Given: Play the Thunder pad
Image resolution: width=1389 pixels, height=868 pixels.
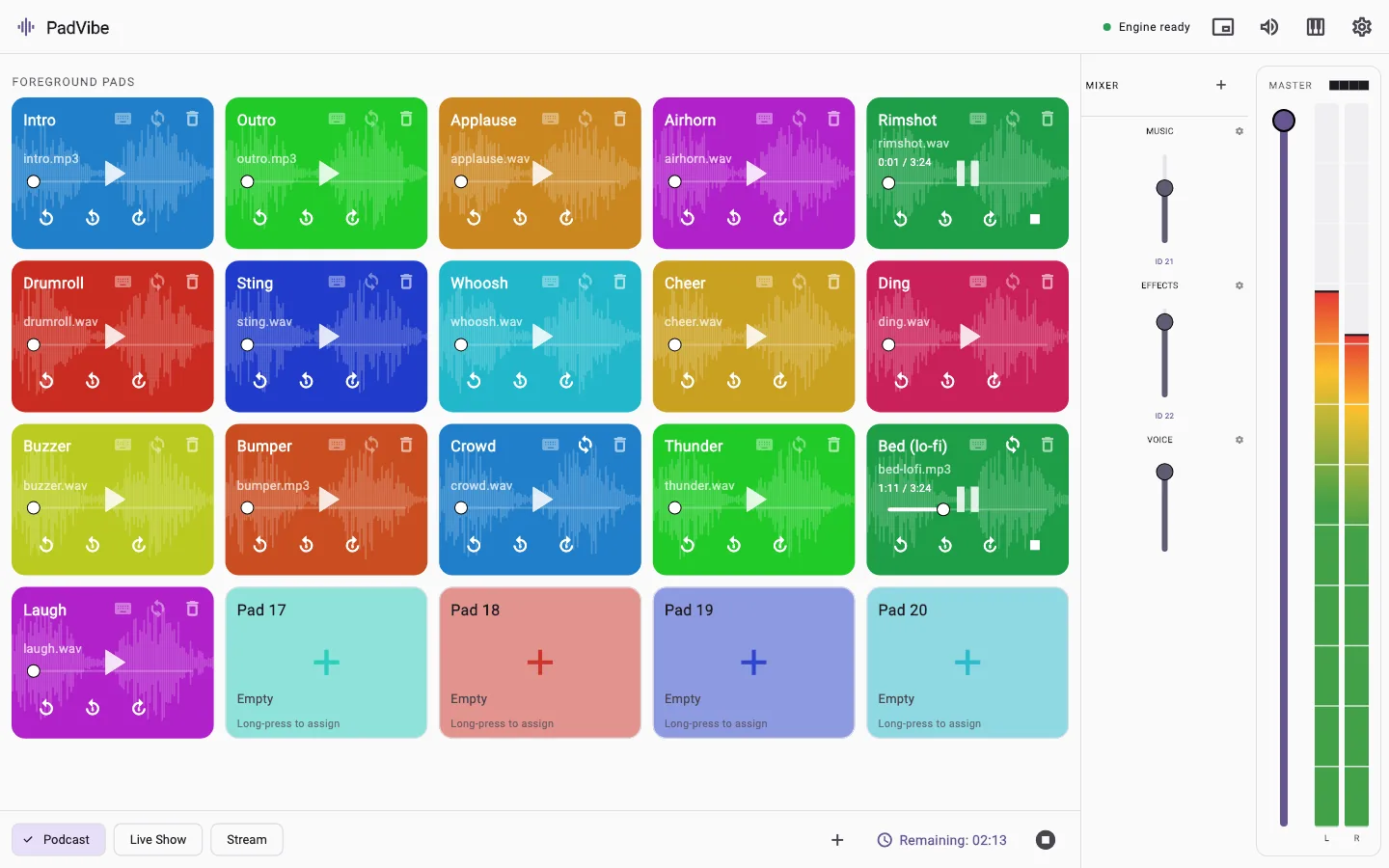Looking at the screenshot, I should pyautogui.click(x=756, y=500).
